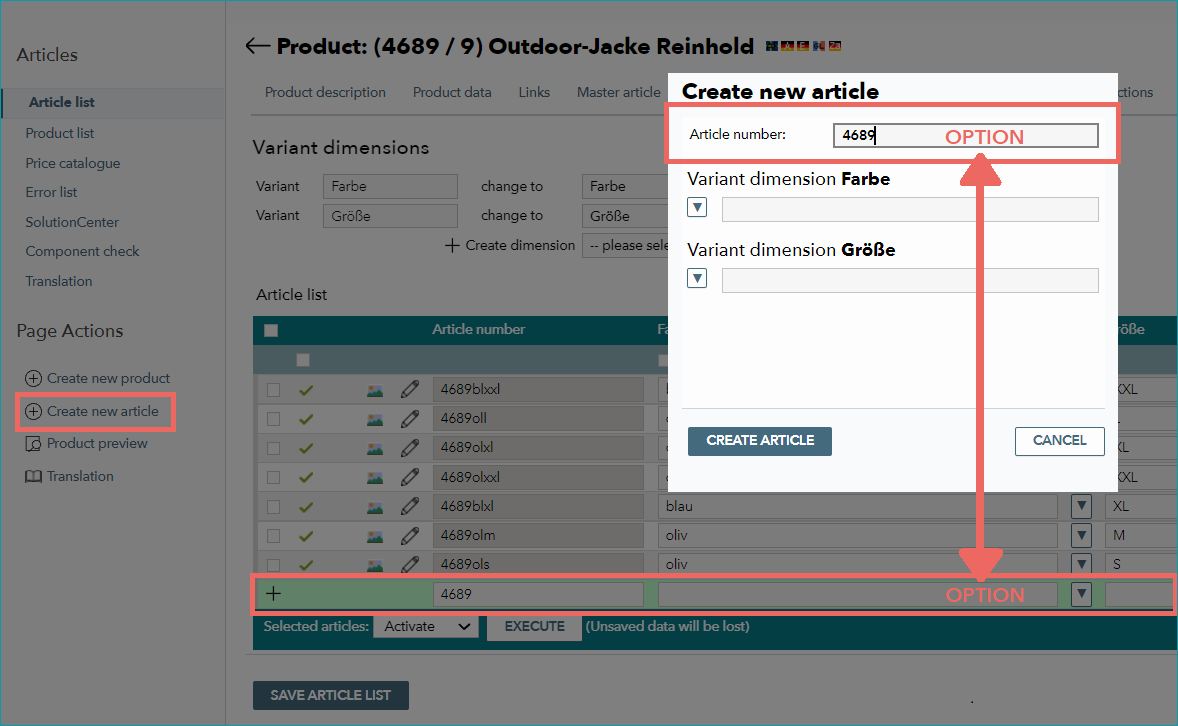
Task: Click the Farbe value field in the dialog
Action: click(x=910, y=209)
